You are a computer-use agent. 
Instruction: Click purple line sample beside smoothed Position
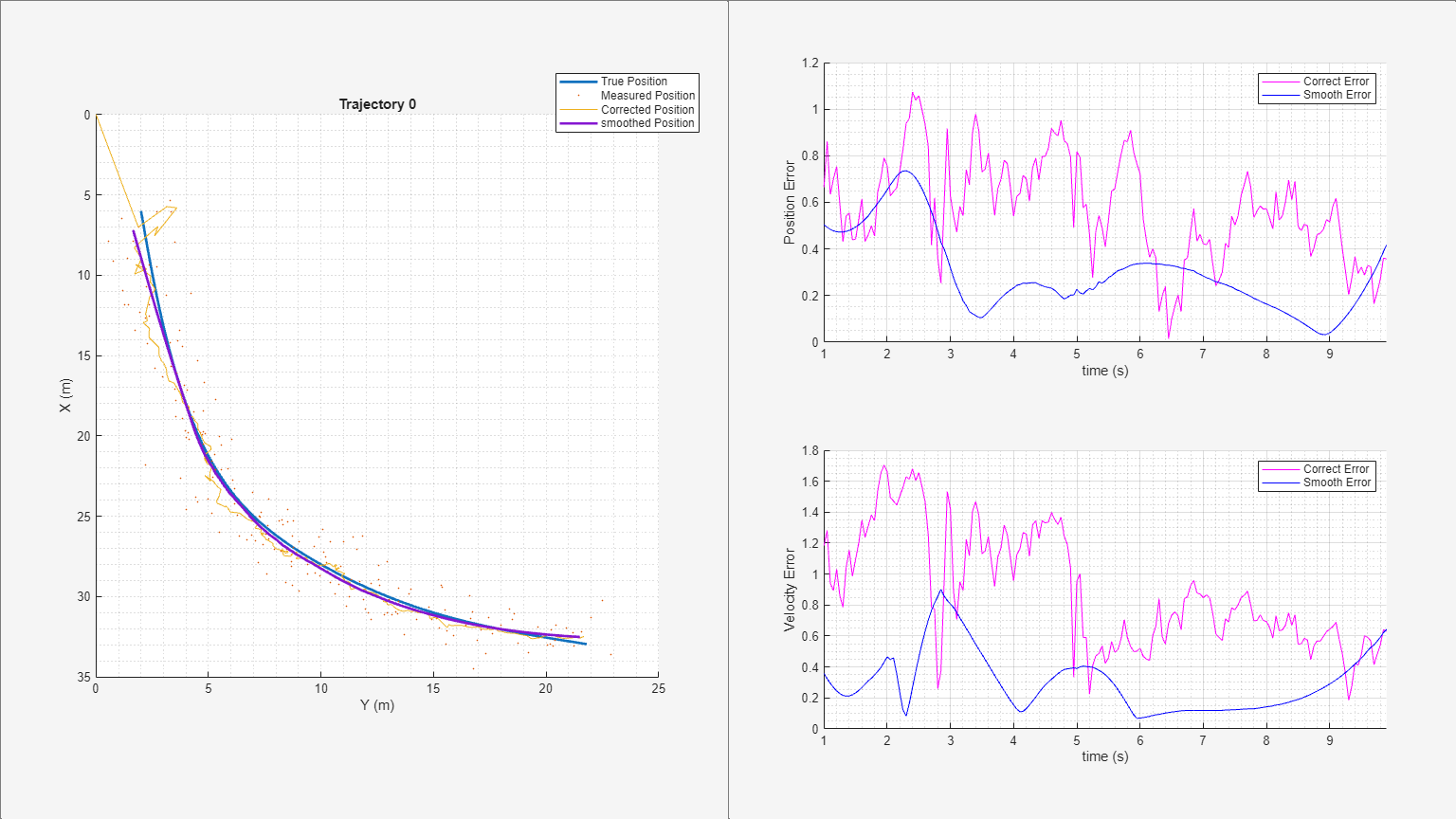click(578, 123)
